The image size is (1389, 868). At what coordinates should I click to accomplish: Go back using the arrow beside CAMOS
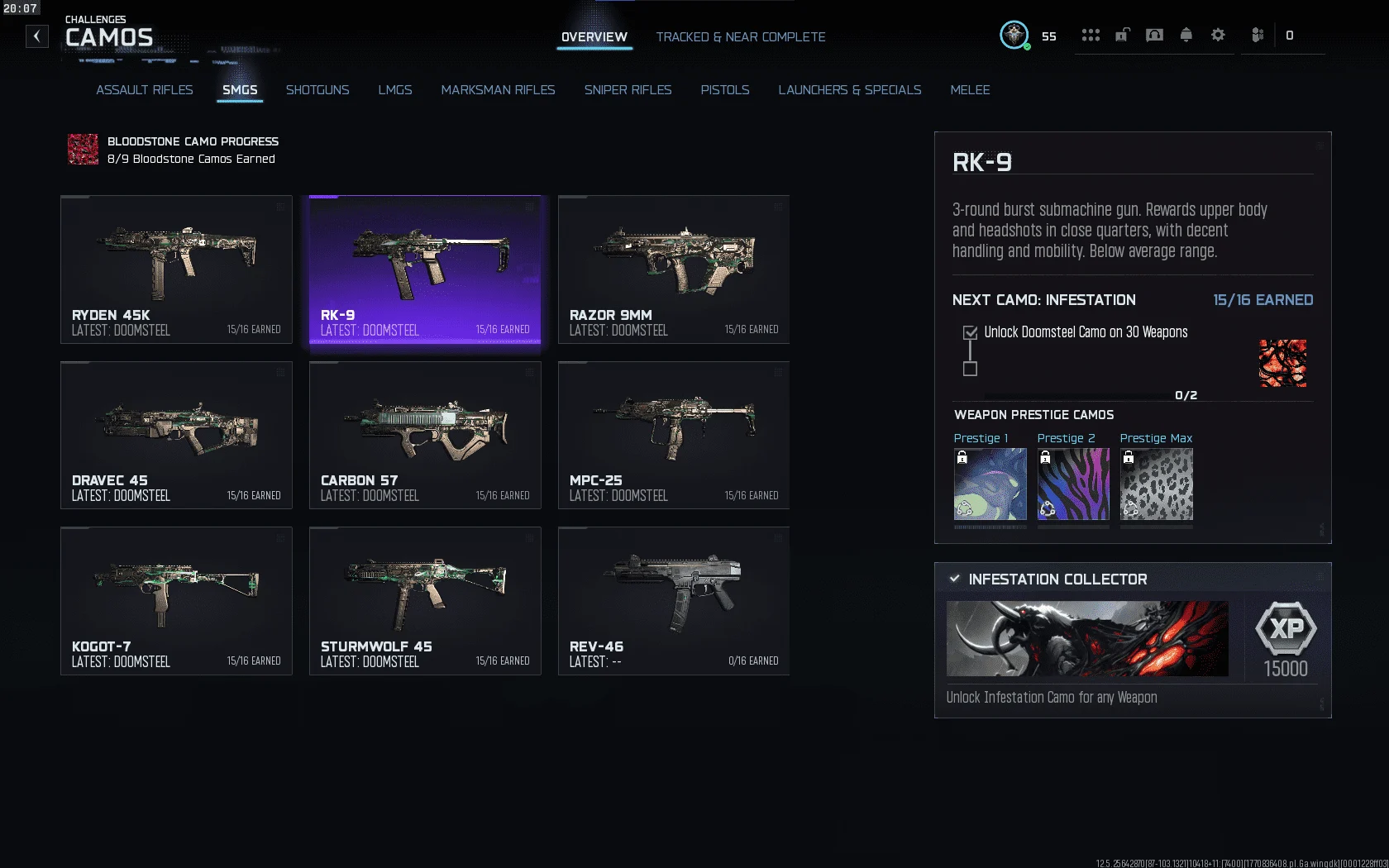click(x=36, y=36)
